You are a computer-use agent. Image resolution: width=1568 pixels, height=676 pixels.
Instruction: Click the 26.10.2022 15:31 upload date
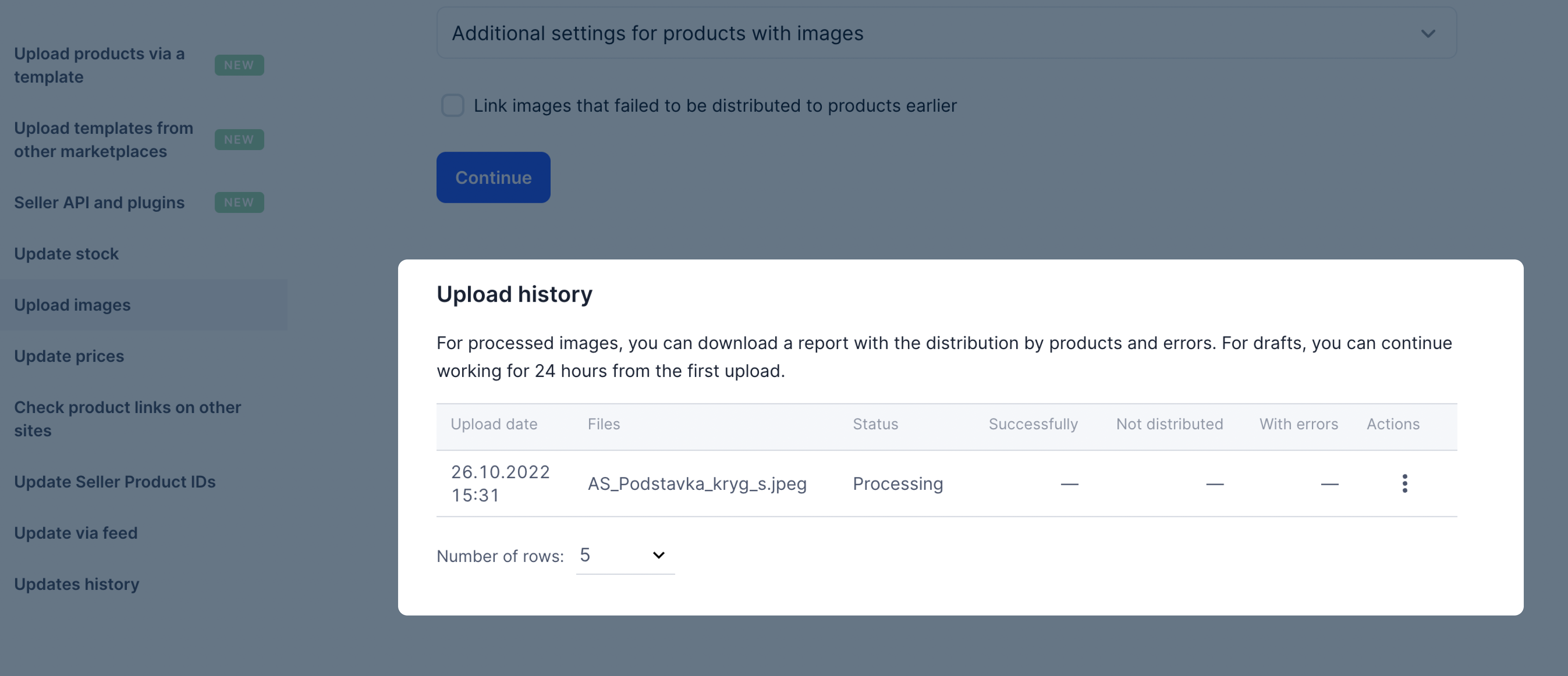point(500,483)
